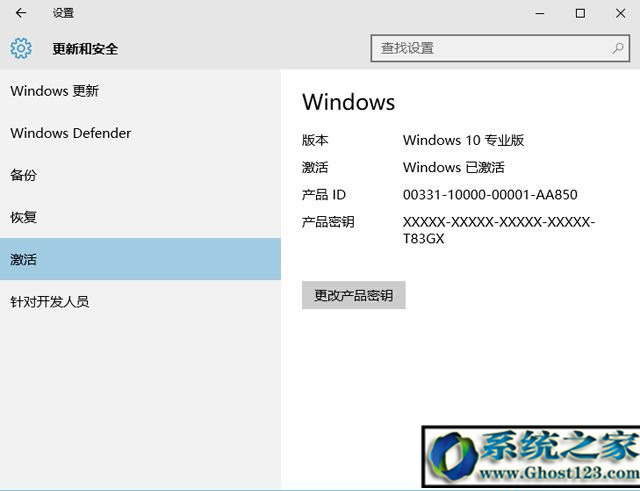Screen dimensions: 640x491
Task: Open the Windows 更新 section
Action: coord(140,91)
